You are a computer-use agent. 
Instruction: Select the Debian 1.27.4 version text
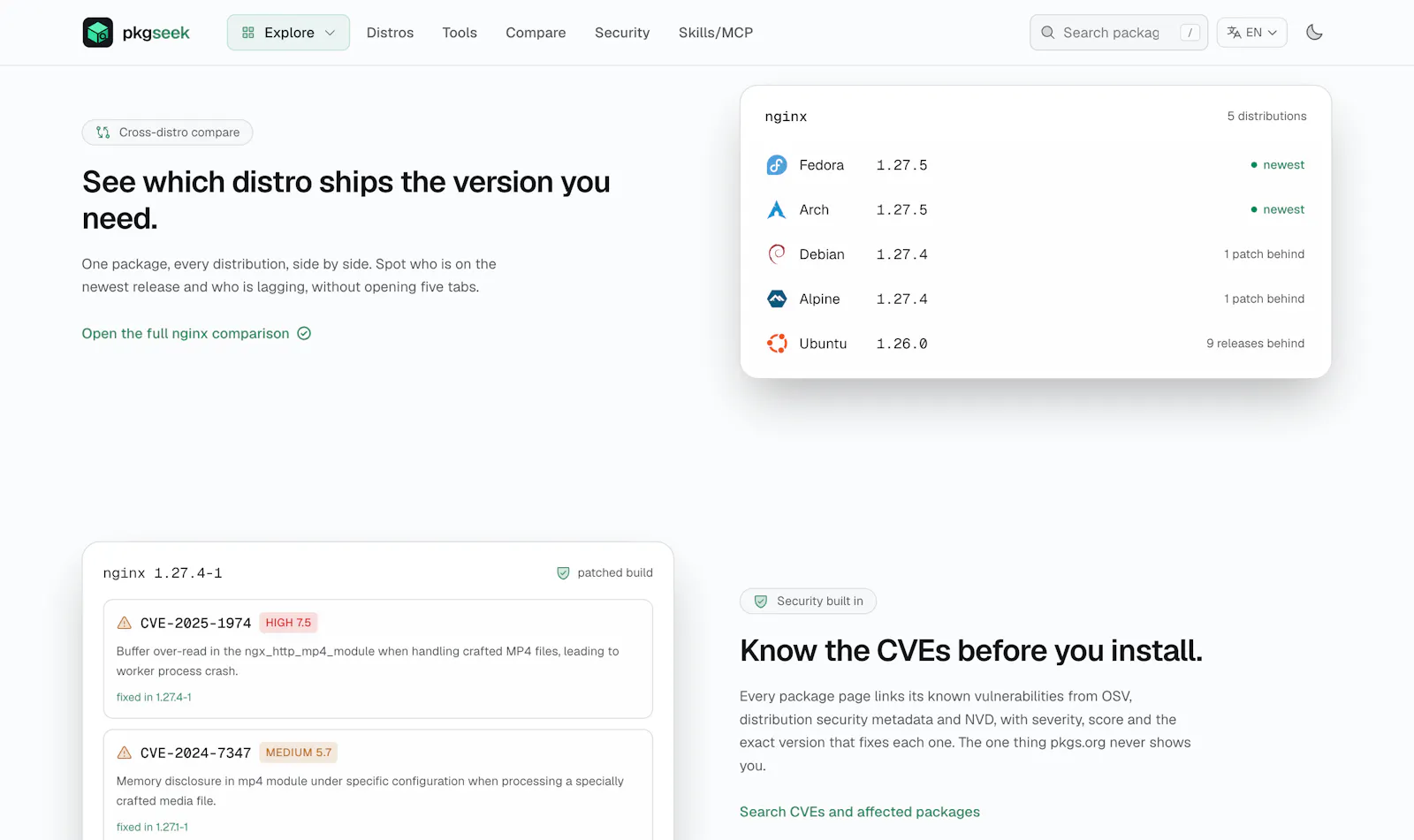coord(901,254)
